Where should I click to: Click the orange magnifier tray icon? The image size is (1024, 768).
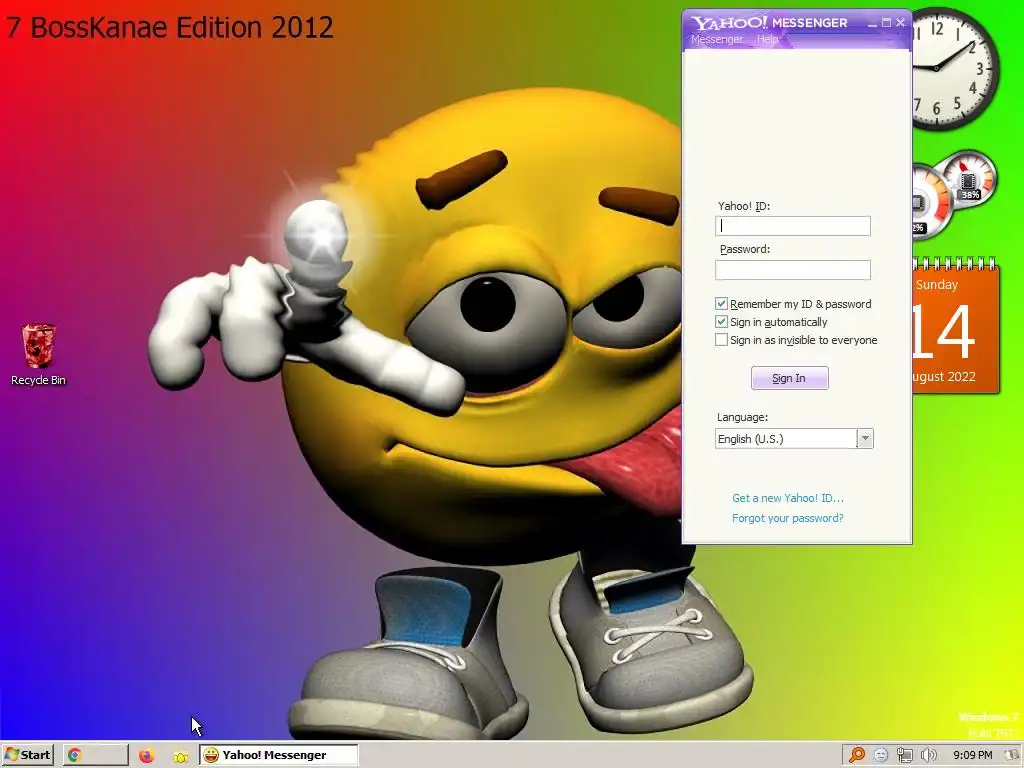point(856,755)
